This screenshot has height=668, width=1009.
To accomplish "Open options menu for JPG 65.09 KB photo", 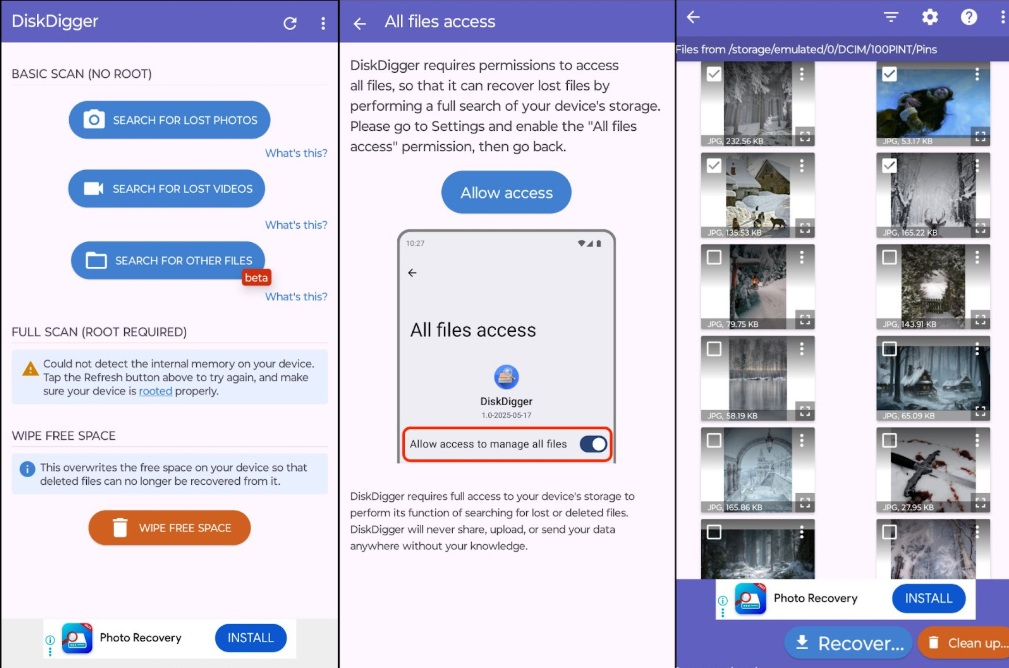I will pos(977,349).
